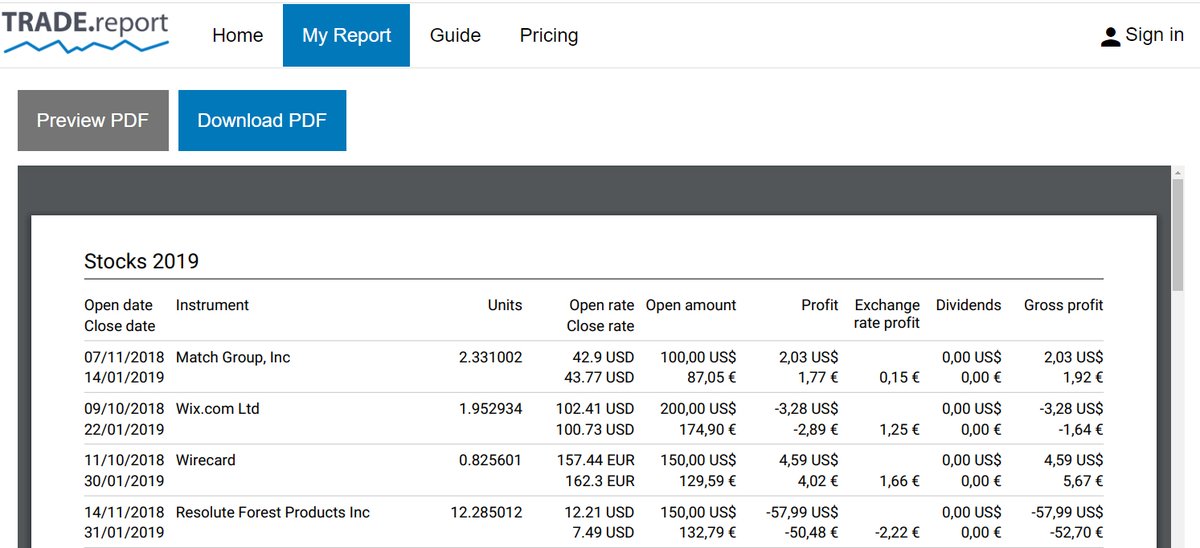Click open rate 12.21 USD
Screen dimensions: 1200x548
[599, 512]
